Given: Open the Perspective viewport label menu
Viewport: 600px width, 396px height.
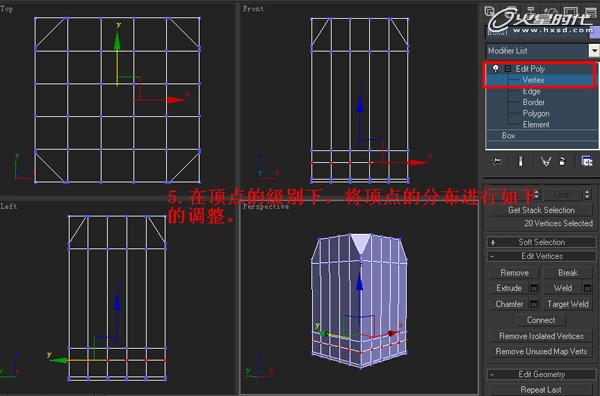Looking at the screenshot, I should click(266, 207).
